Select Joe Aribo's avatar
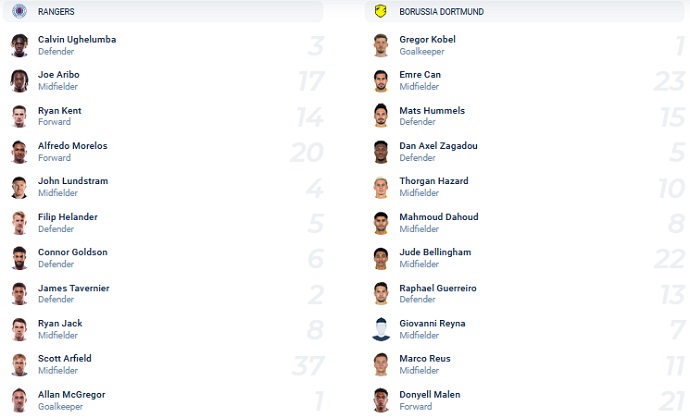This screenshot has height=418, width=690. [19, 81]
